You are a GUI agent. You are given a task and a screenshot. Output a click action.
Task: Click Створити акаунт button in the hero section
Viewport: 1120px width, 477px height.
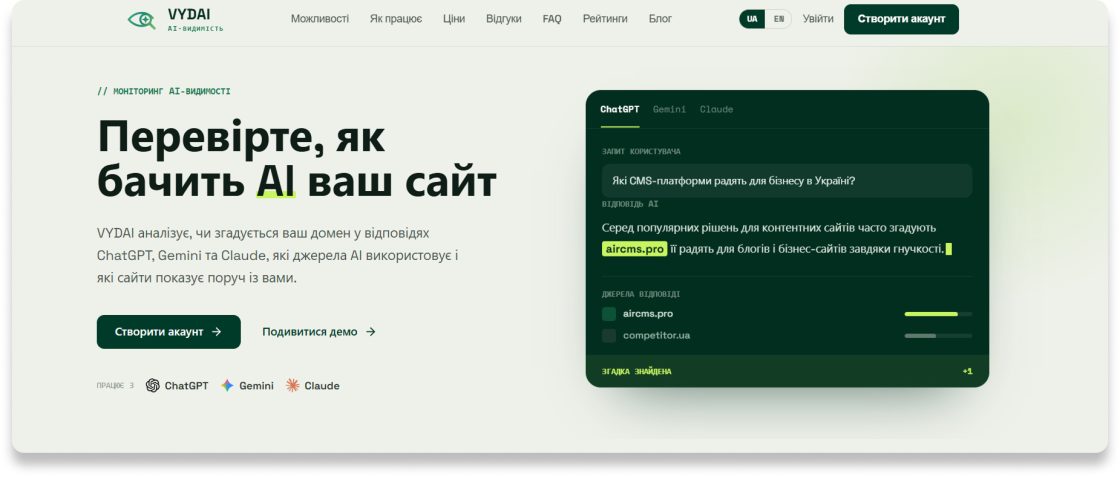169,332
